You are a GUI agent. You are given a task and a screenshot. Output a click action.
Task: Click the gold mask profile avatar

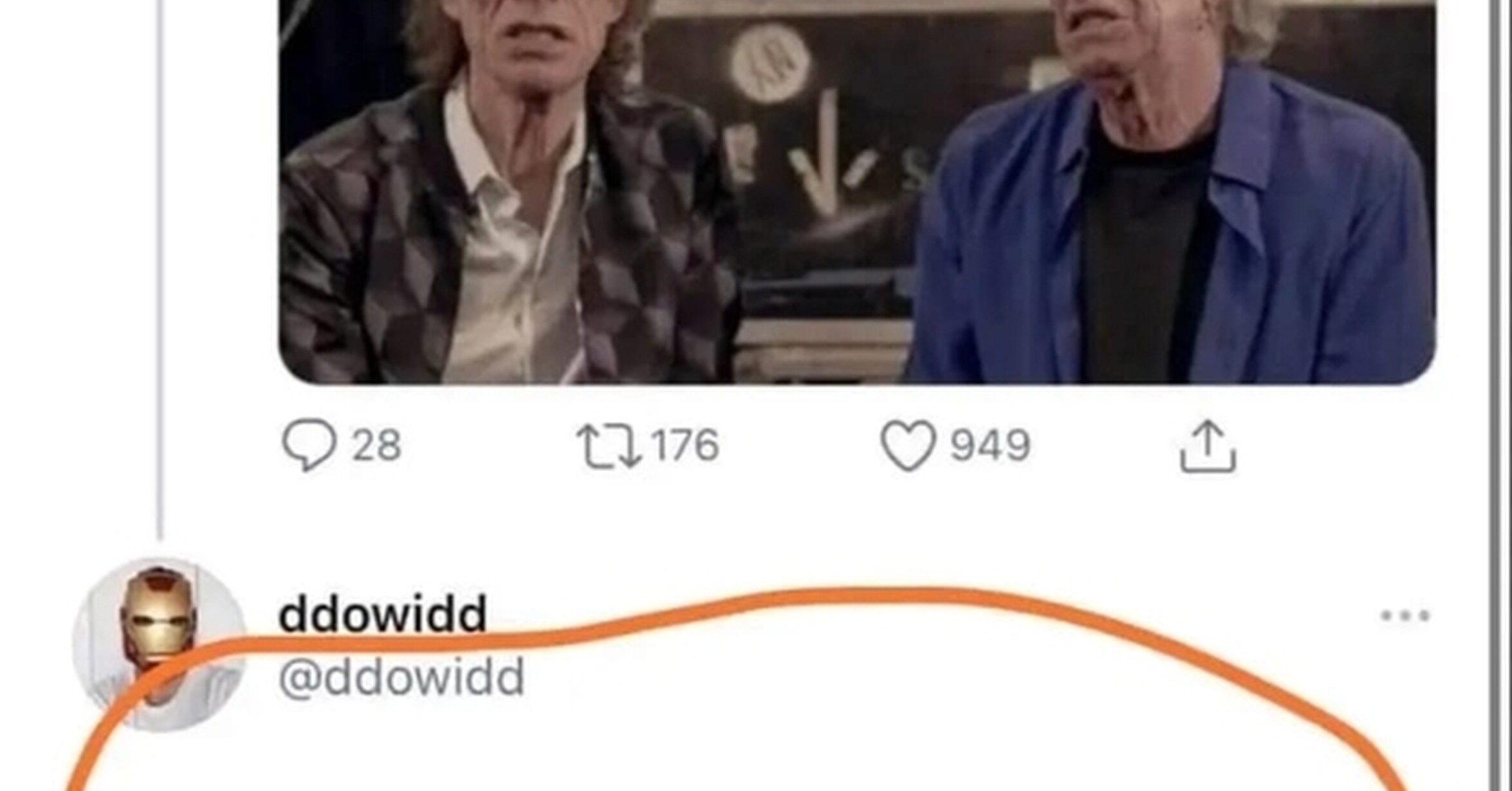click(159, 644)
